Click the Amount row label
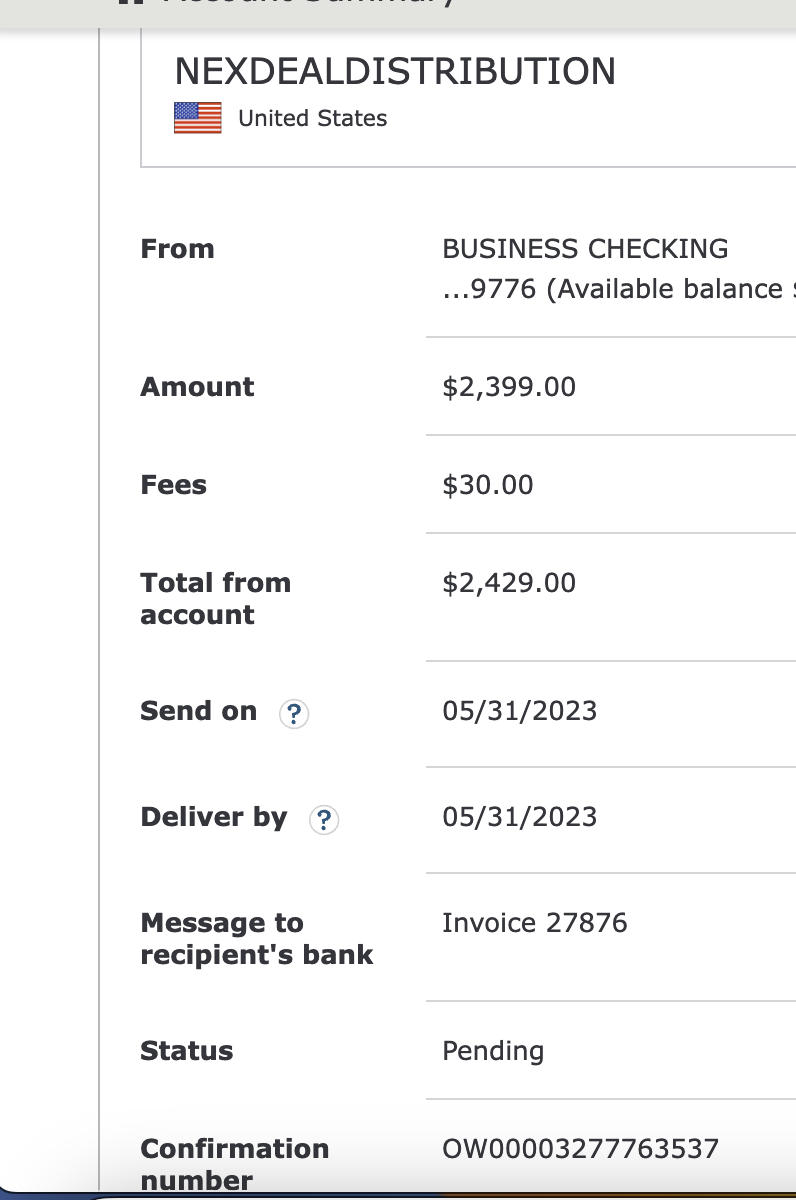Viewport: 796px width, 1200px height. (198, 387)
